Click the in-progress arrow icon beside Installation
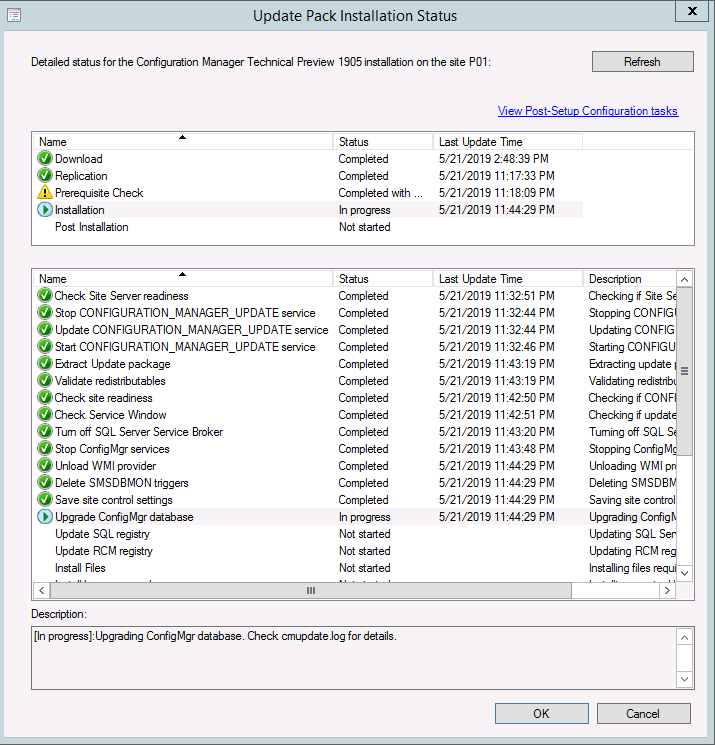Viewport: 715px width, 745px height. [x=45, y=210]
